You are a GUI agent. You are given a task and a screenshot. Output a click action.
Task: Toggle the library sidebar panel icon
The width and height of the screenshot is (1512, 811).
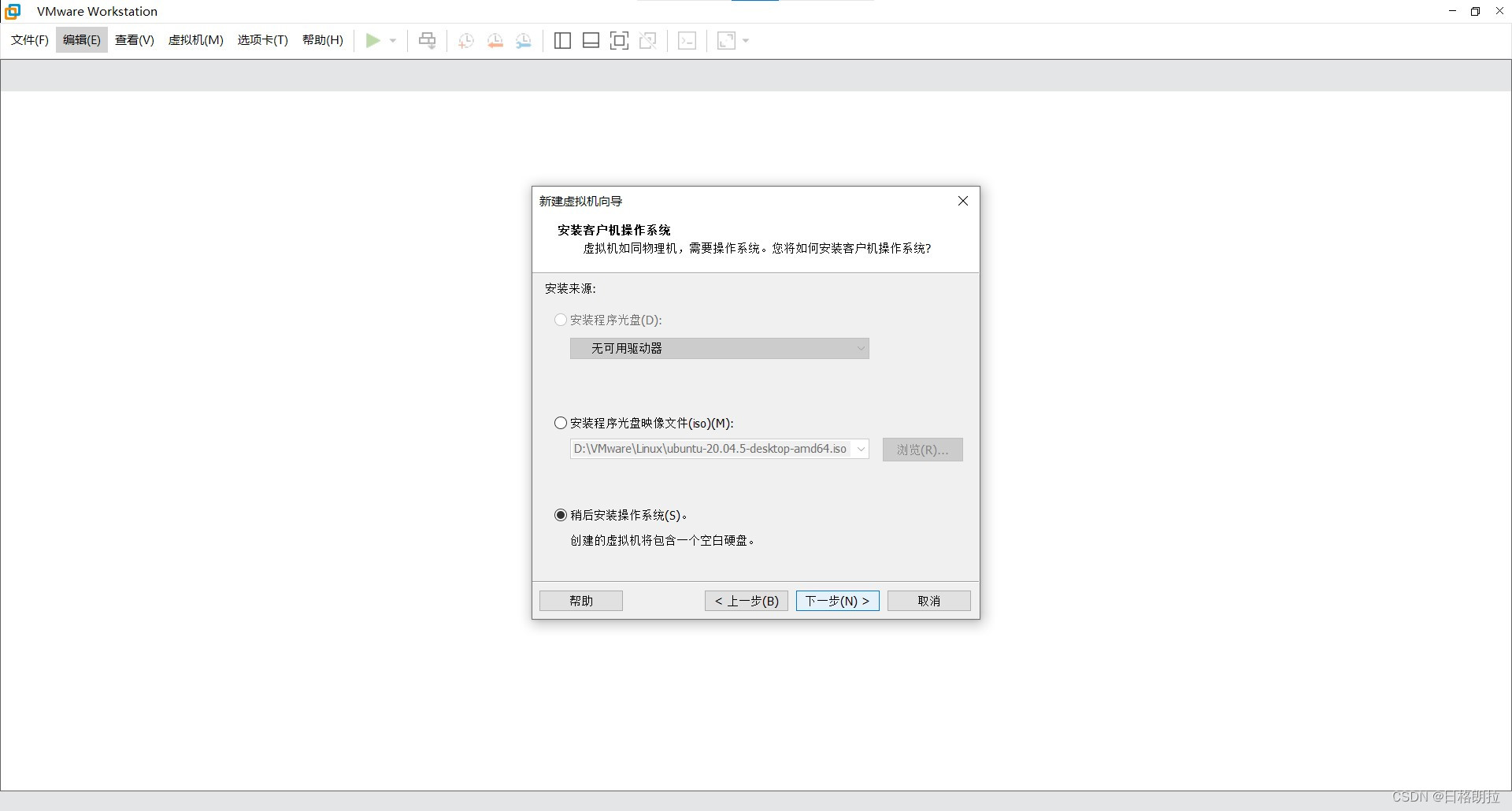[x=562, y=40]
